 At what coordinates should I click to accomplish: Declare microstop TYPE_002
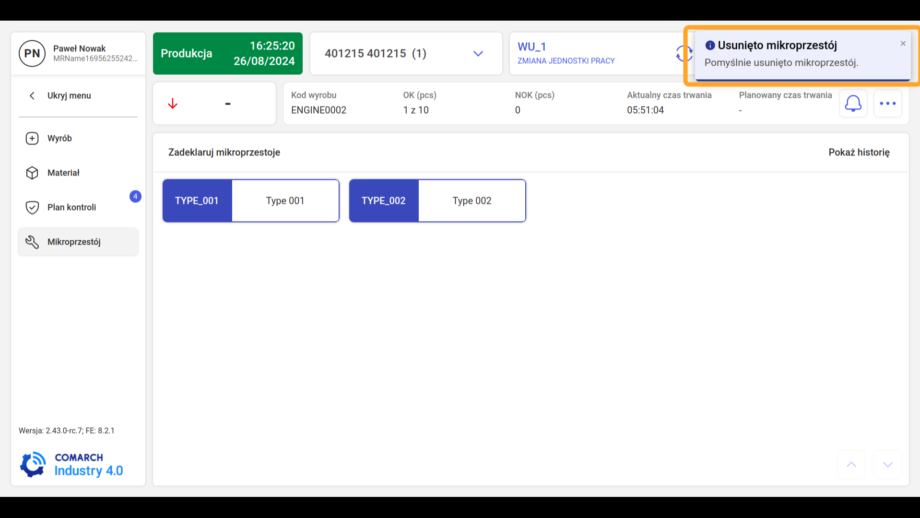pyautogui.click(x=437, y=201)
